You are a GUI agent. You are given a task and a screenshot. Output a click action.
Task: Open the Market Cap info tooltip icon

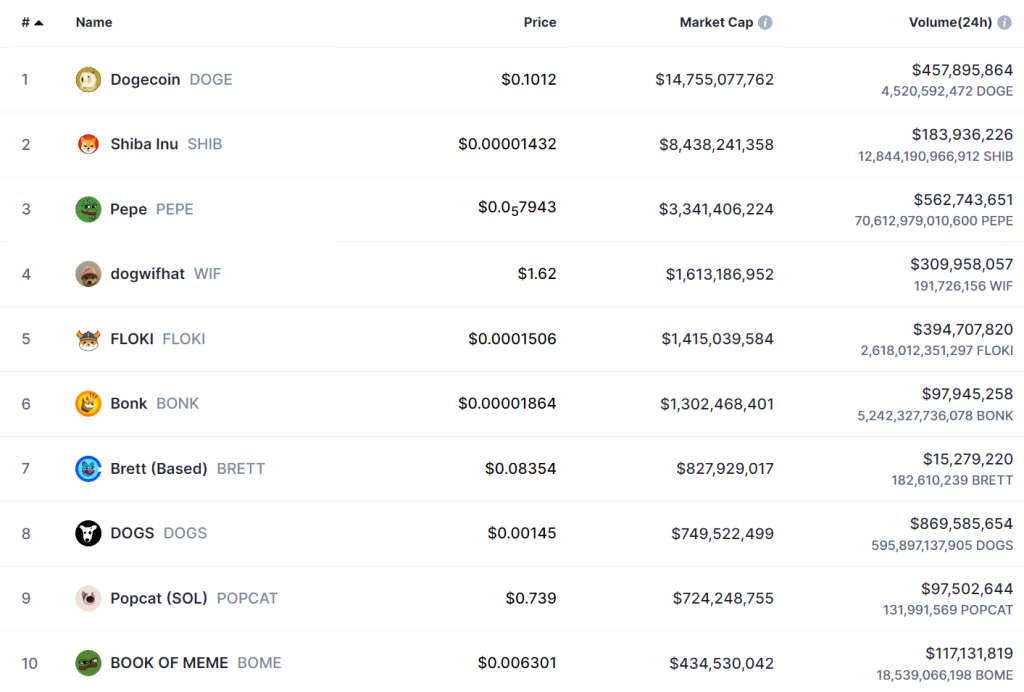(x=765, y=22)
